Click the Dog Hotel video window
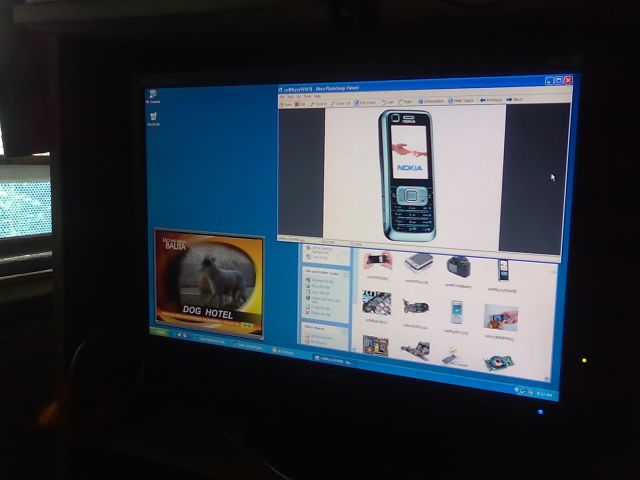This screenshot has height=480, width=640. point(209,283)
